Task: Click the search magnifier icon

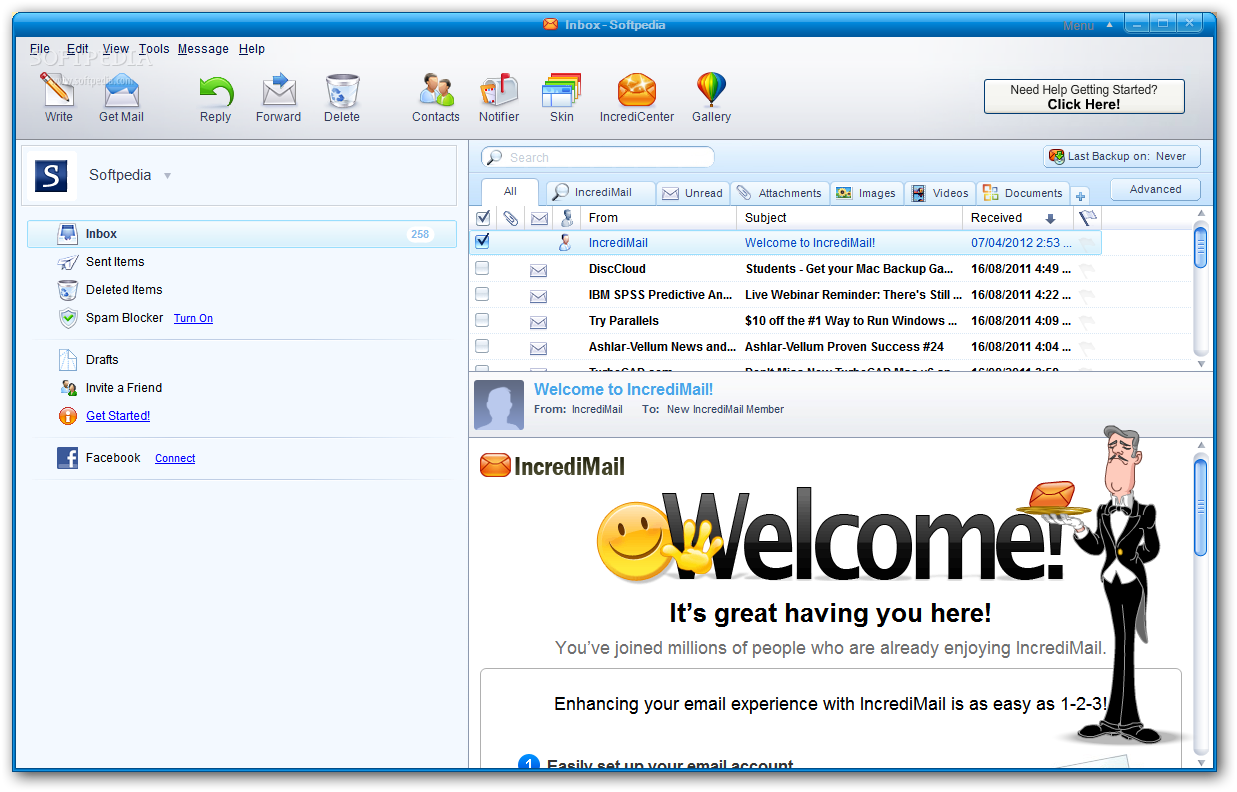Action: click(x=494, y=157)
